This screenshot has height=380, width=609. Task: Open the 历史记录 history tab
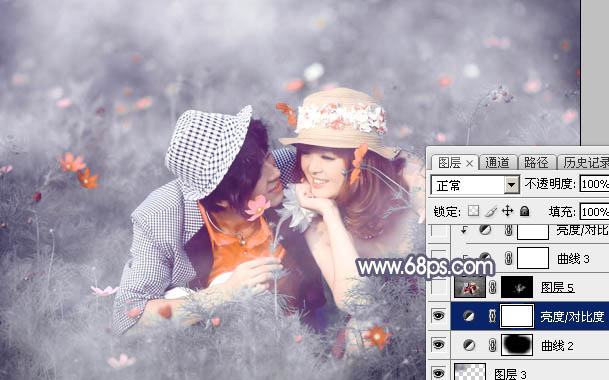coord(586,162)
